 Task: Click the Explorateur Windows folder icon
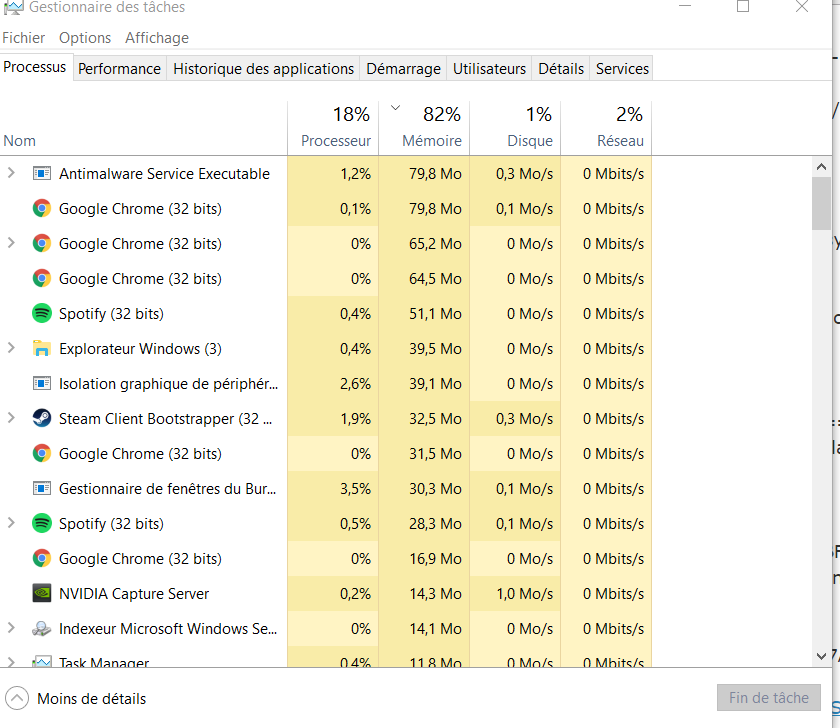point(41,349)
